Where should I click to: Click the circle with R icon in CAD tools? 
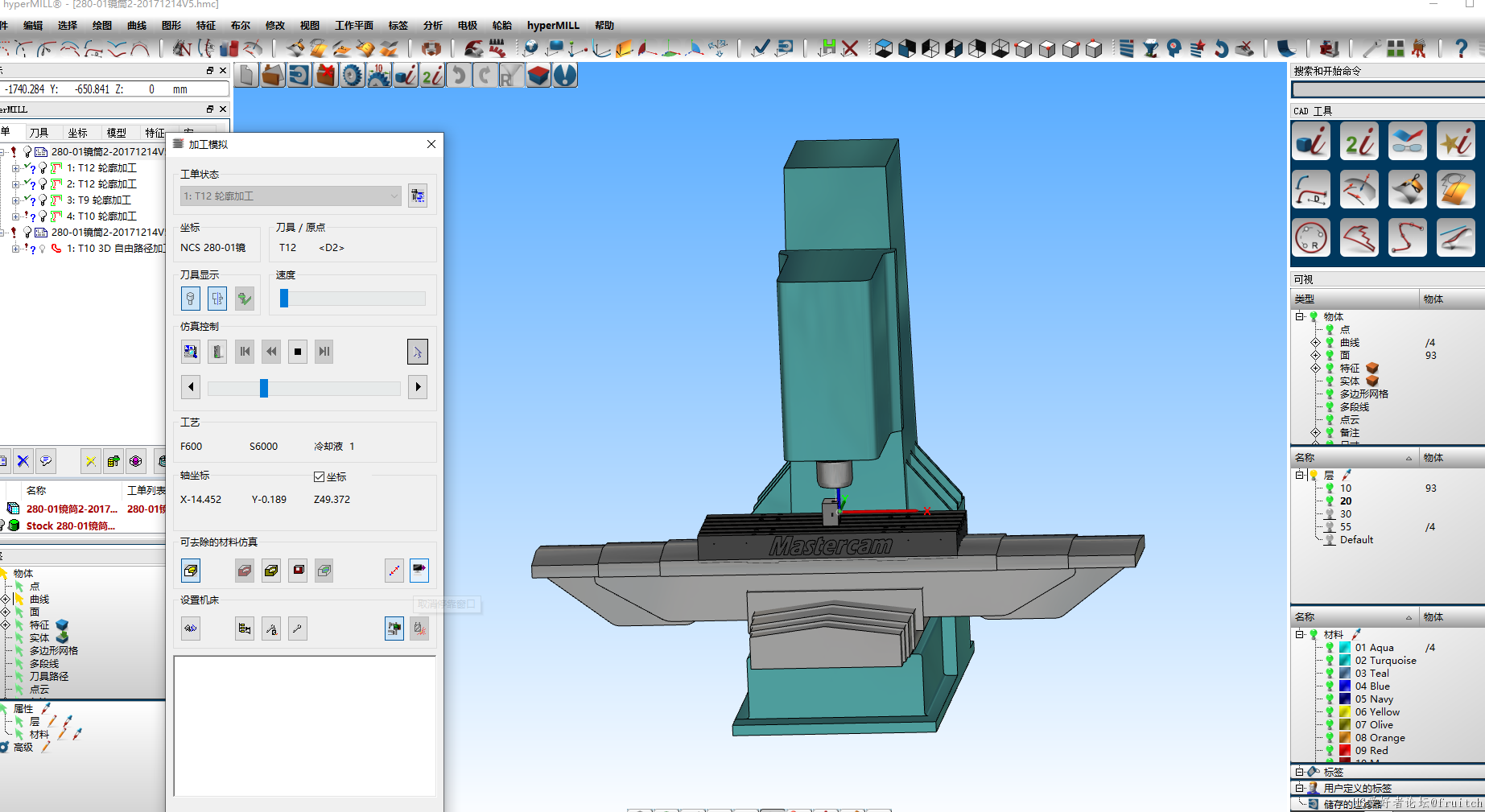point(1311,237)
